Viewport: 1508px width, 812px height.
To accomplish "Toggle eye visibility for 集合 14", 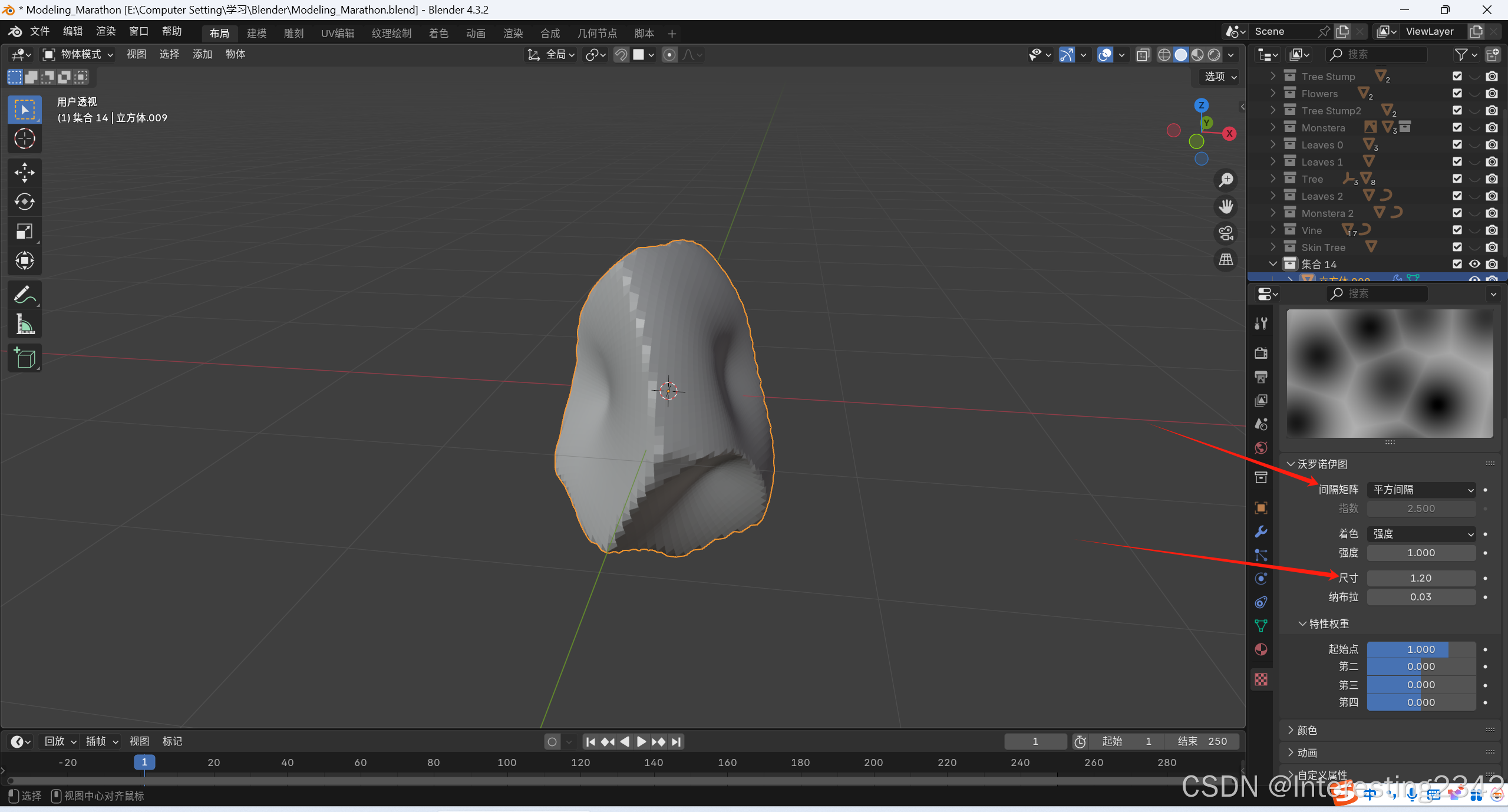I will click(1474, 264).
